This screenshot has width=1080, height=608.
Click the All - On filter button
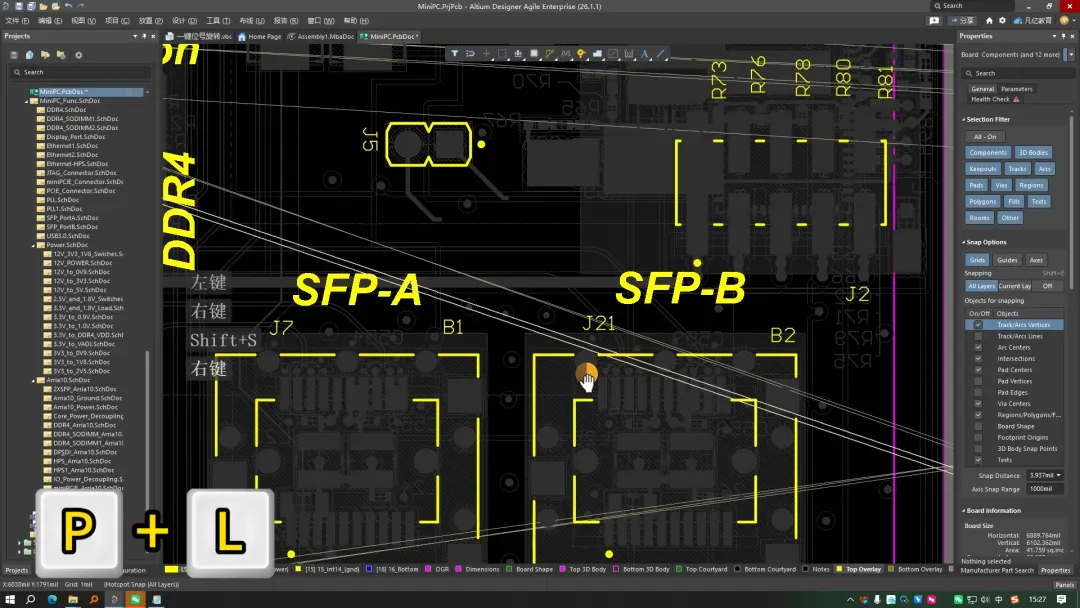tap(985, 137)
